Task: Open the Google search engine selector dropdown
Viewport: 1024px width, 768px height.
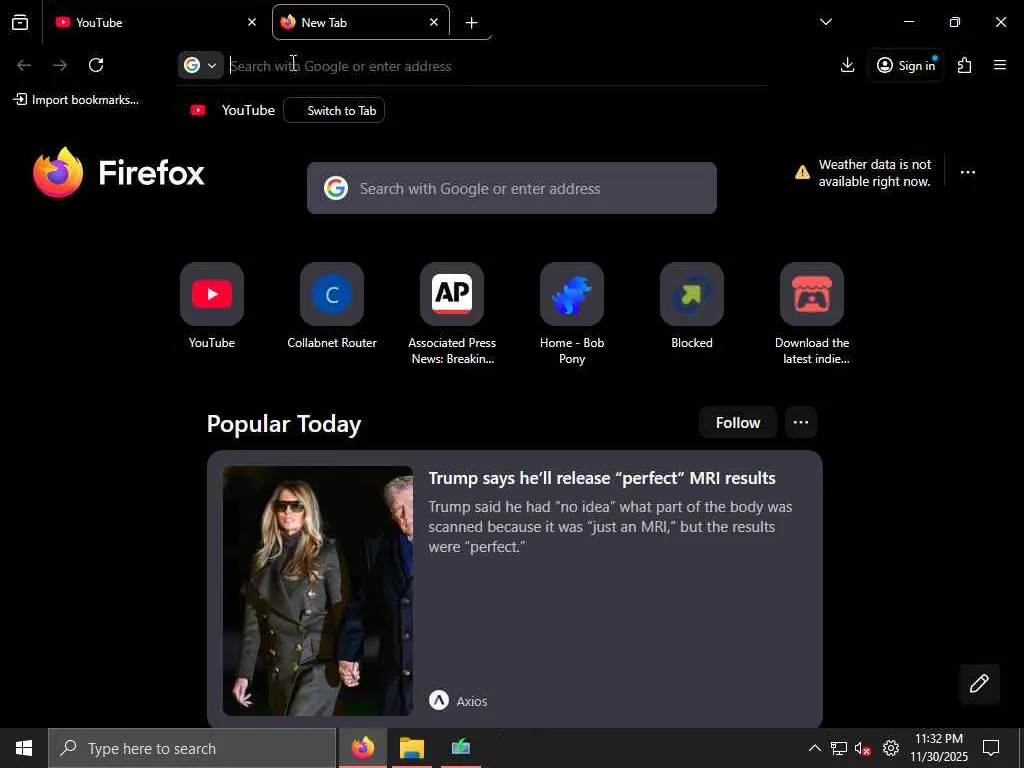Action: pyautogui.click(x=200, y=65)
